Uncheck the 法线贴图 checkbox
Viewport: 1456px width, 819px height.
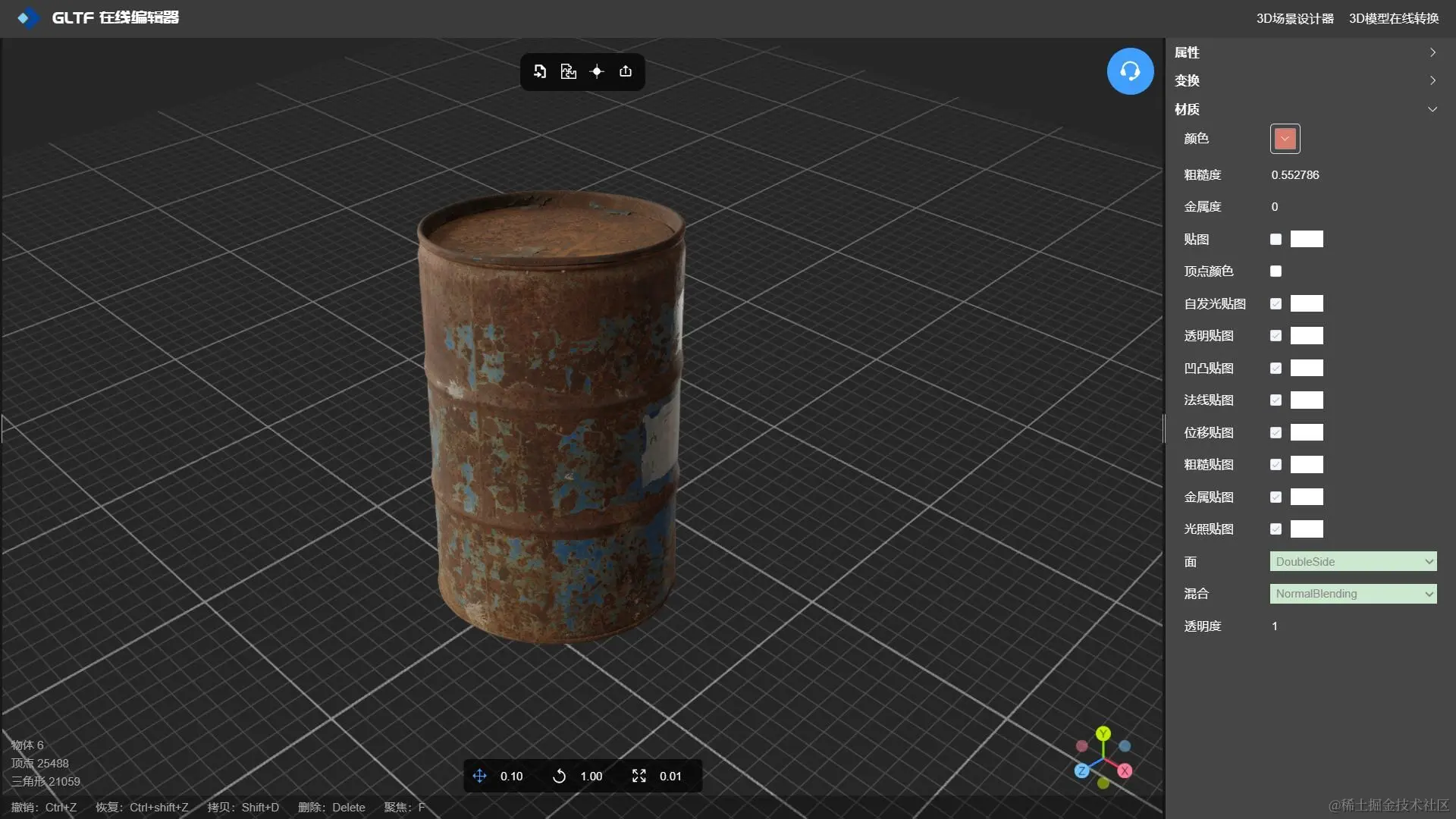point(1276,400)
